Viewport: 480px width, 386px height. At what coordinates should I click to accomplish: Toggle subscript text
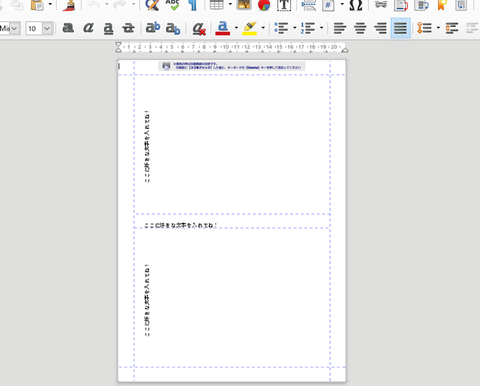(173, 28)
